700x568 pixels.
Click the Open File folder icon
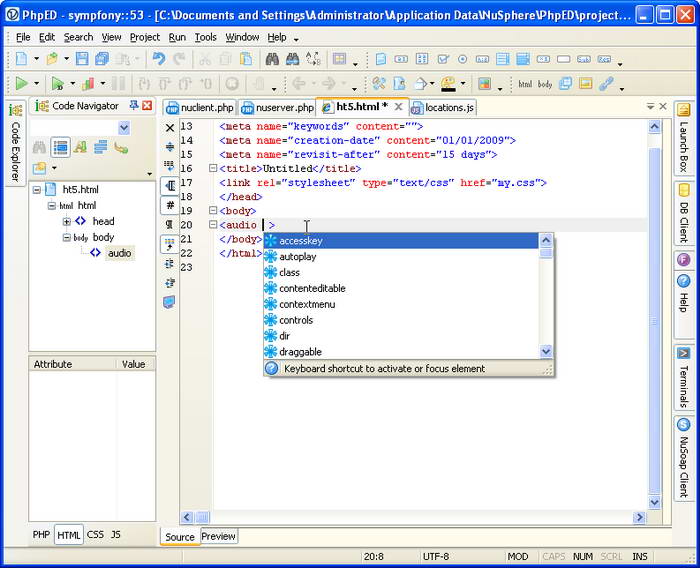[52, 59]
